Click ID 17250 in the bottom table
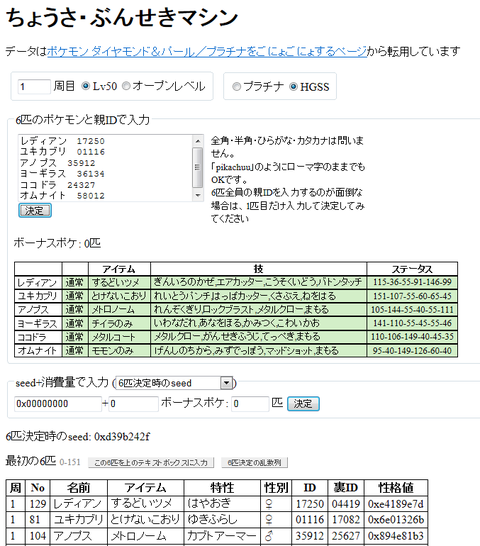The image size is (480, 546). pyautogui.click(x=310, y=504)
